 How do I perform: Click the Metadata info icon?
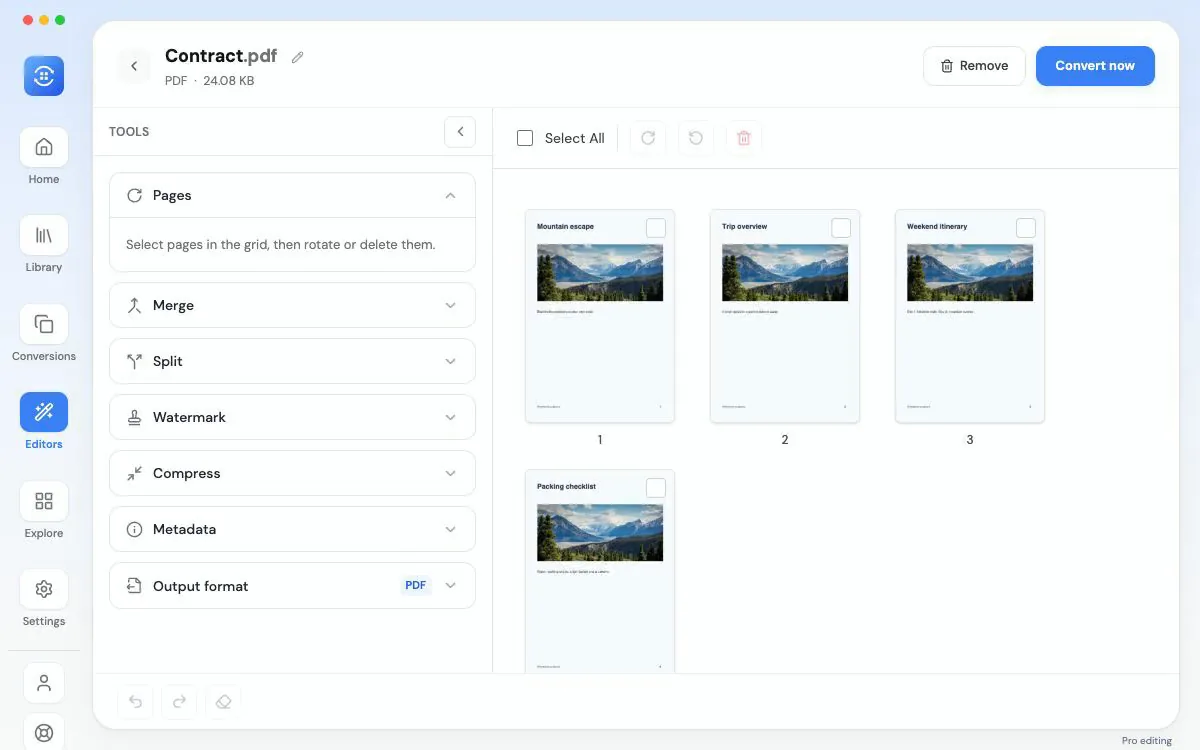coord(134,529)
